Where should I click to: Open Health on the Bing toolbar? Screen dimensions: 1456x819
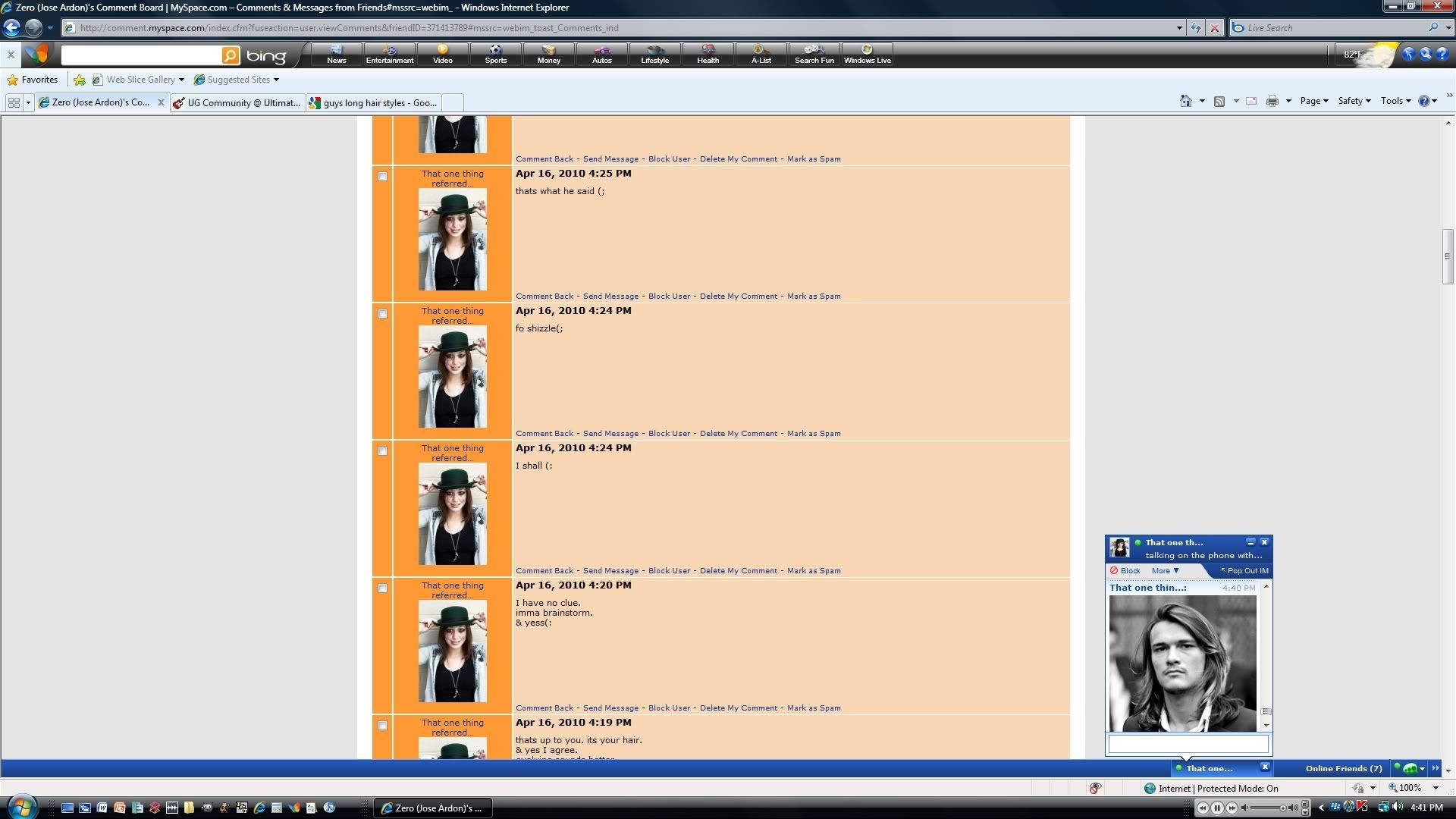point(708,55)
